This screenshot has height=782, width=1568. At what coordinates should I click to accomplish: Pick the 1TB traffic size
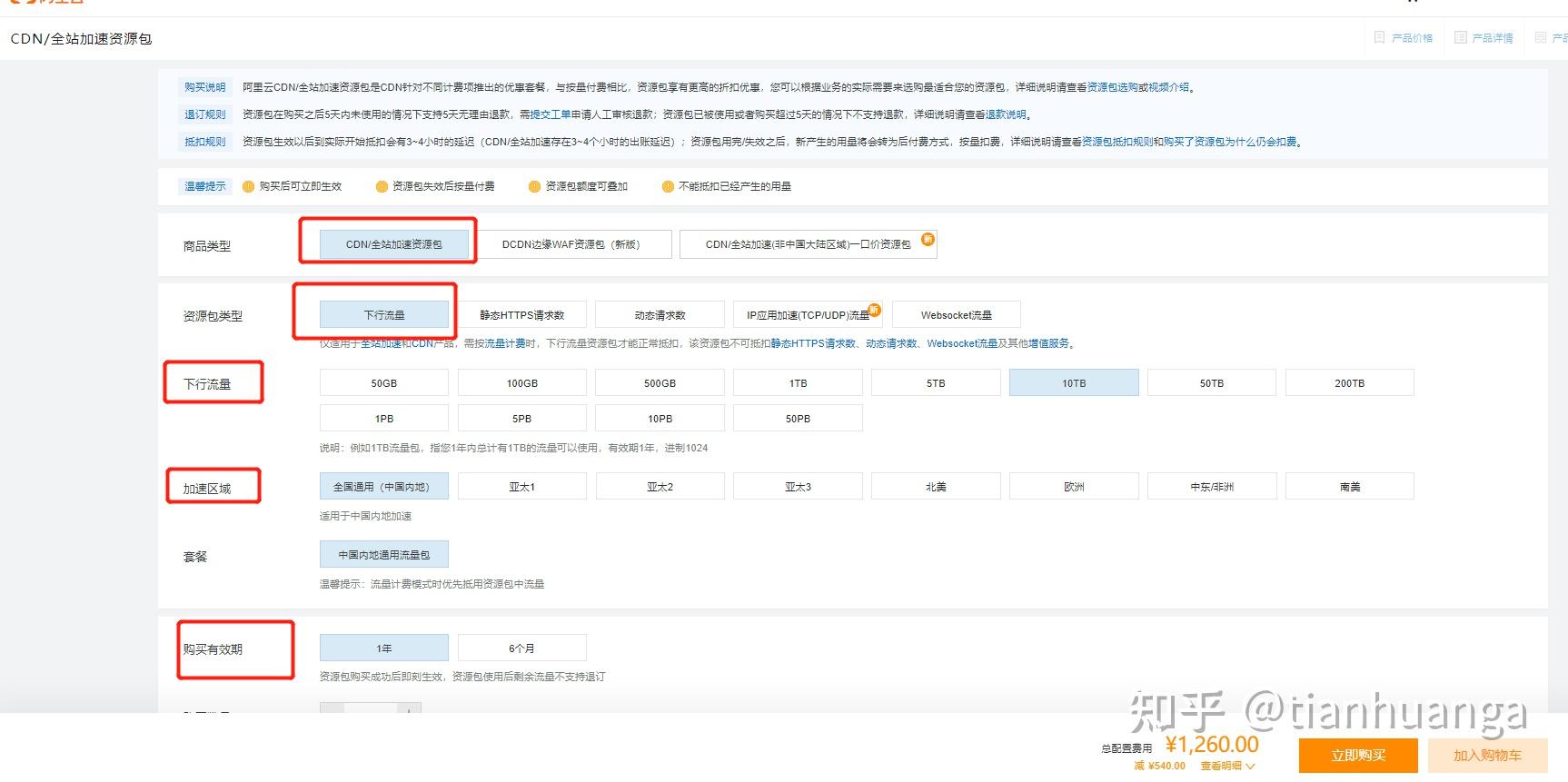pyautogui.click(x=799, y=383)
